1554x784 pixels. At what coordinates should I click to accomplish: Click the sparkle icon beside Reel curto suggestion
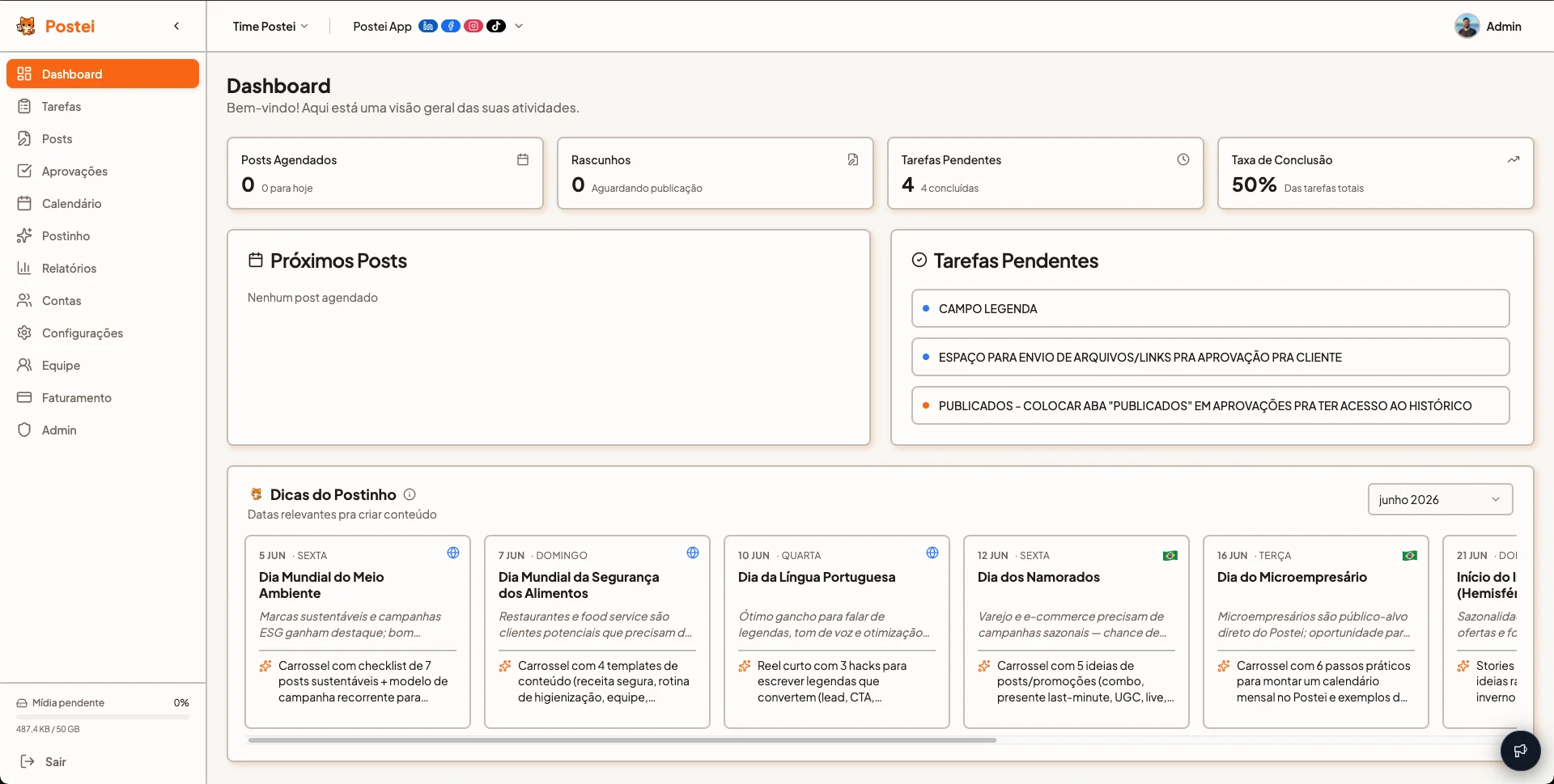click(745, 666)
